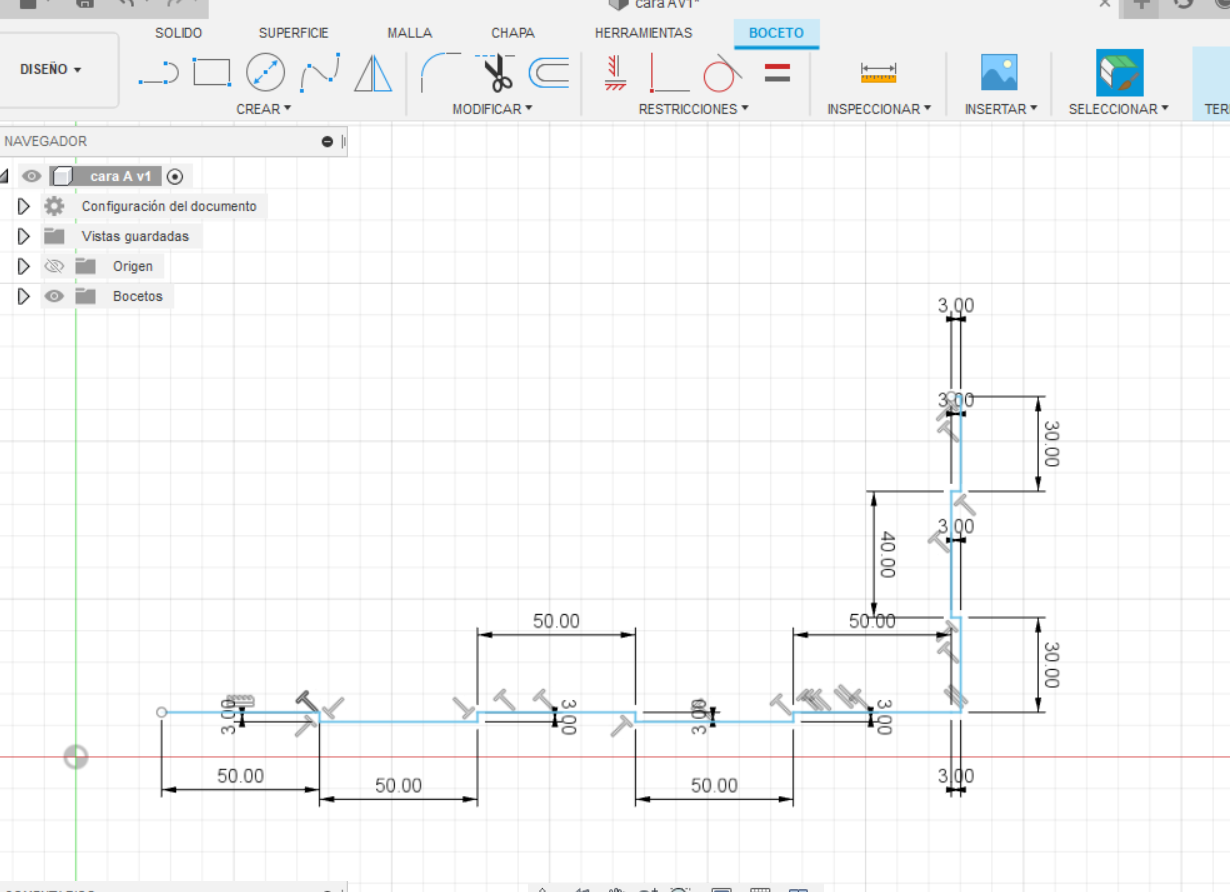1230x892 pixels.
Task: Select the Trim scissors tool
Action: 496,72
